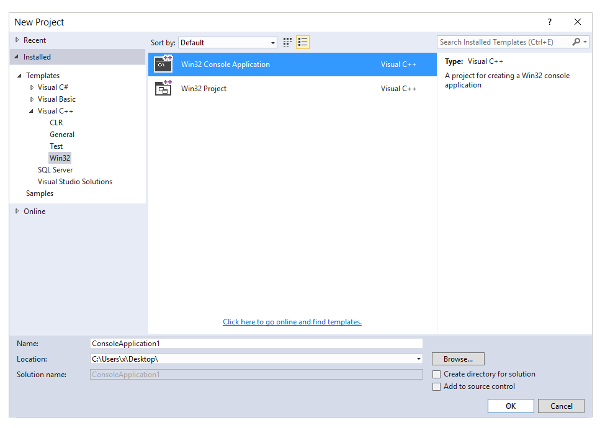The width and height of the screenshot is (600, 428).
Task: Switch to medium icons list view
Action: click(303, 42)
